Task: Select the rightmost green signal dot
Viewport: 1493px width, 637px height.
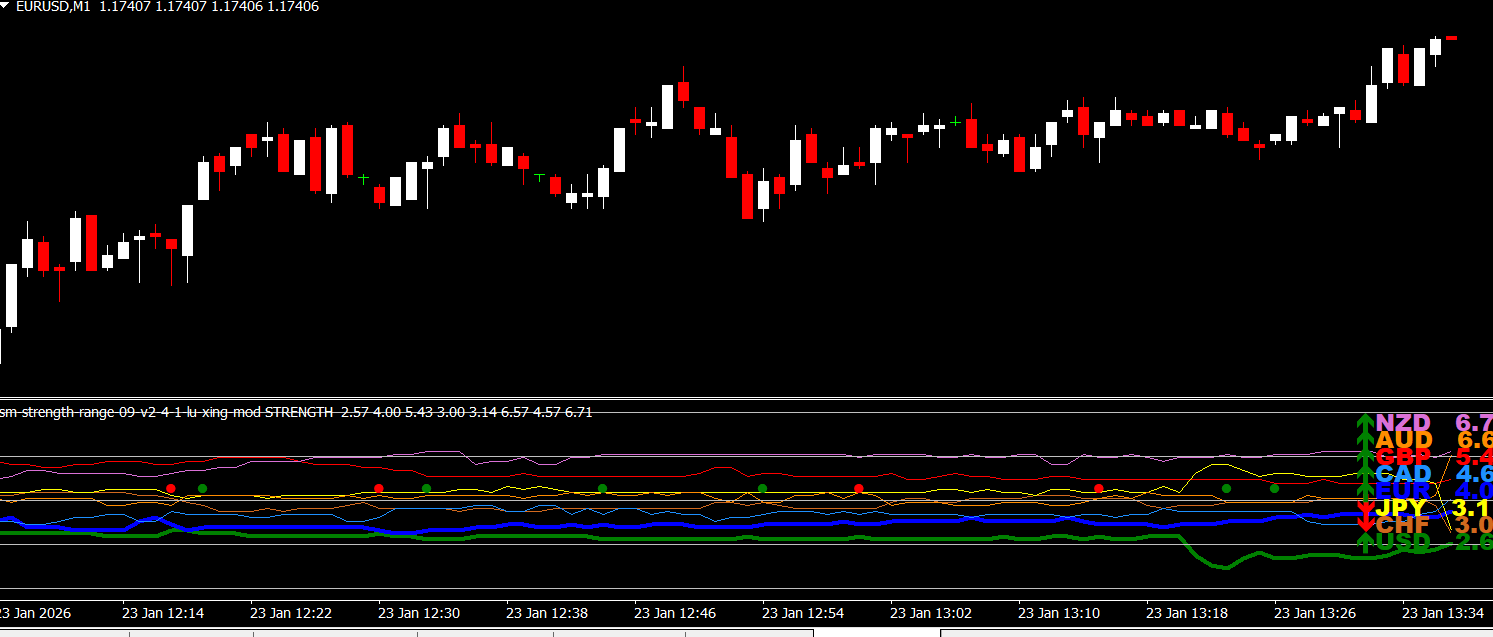Action: pyautogui.click(x=1274, y=489)
